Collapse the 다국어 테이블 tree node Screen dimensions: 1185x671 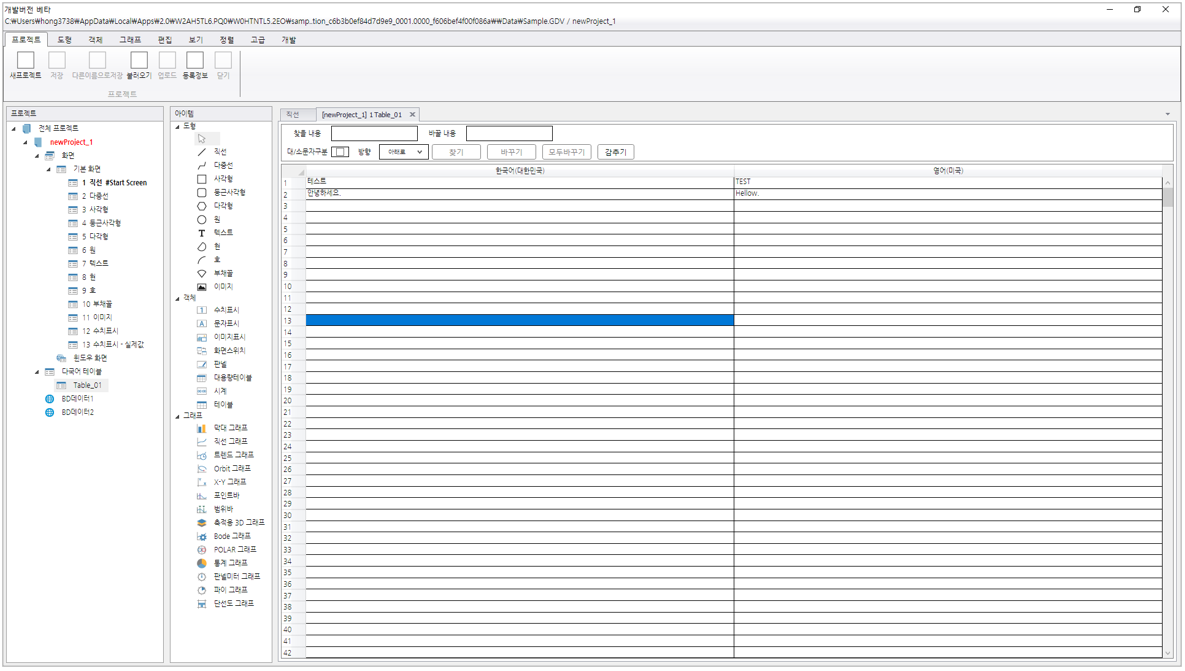[x=37, y=372]
